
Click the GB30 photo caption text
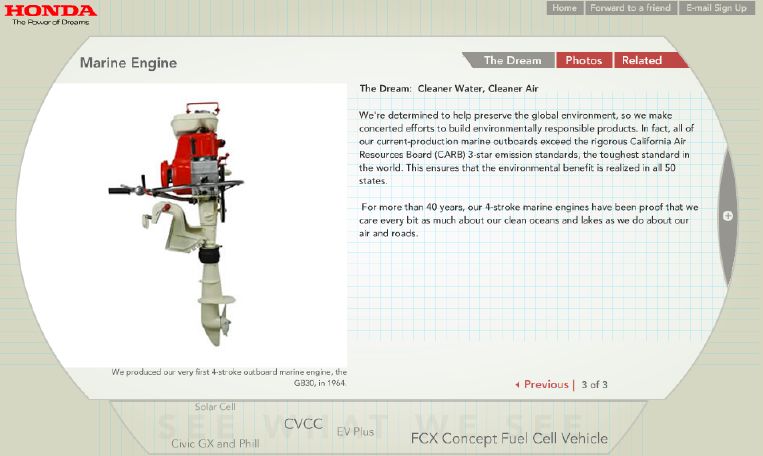pyautogui.click(x=229, y=377)
